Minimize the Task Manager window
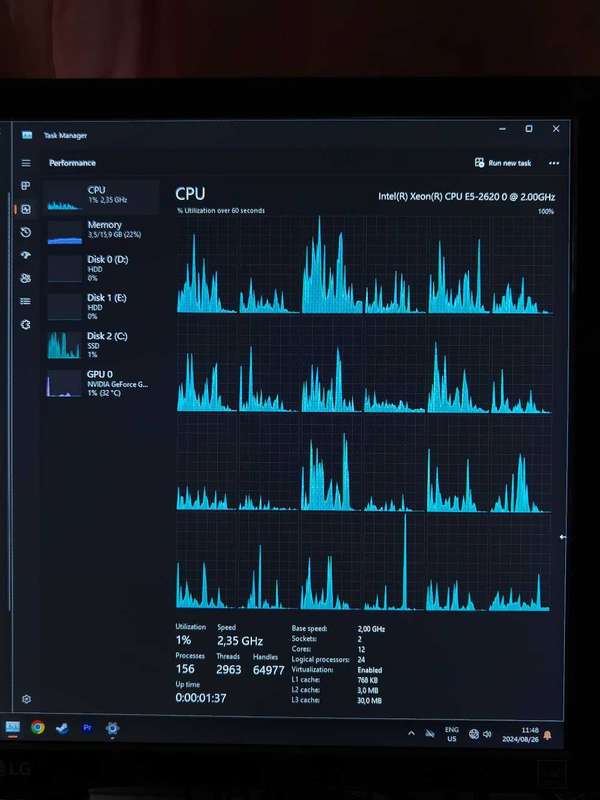The height and width of the screenshot is (800, 600). coord(503,129)
